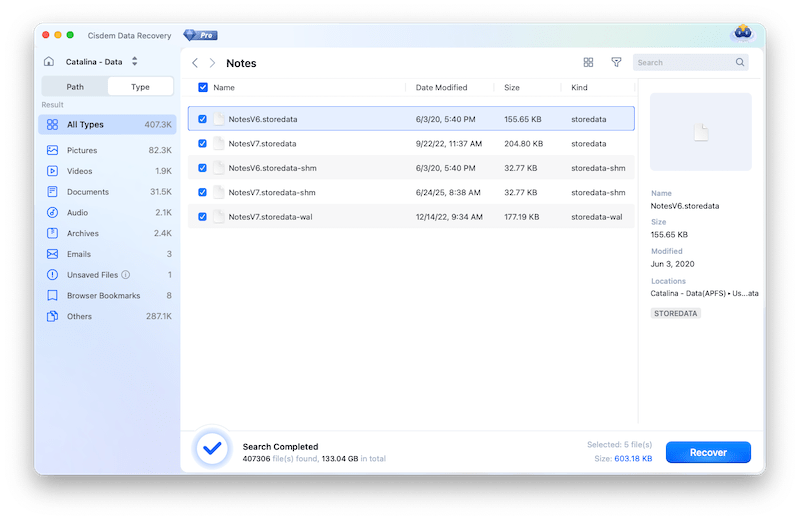Uncheck NotesV7.storedata-wal file checkbox
The height and width of the screenshot is (520, 800).
203,216
